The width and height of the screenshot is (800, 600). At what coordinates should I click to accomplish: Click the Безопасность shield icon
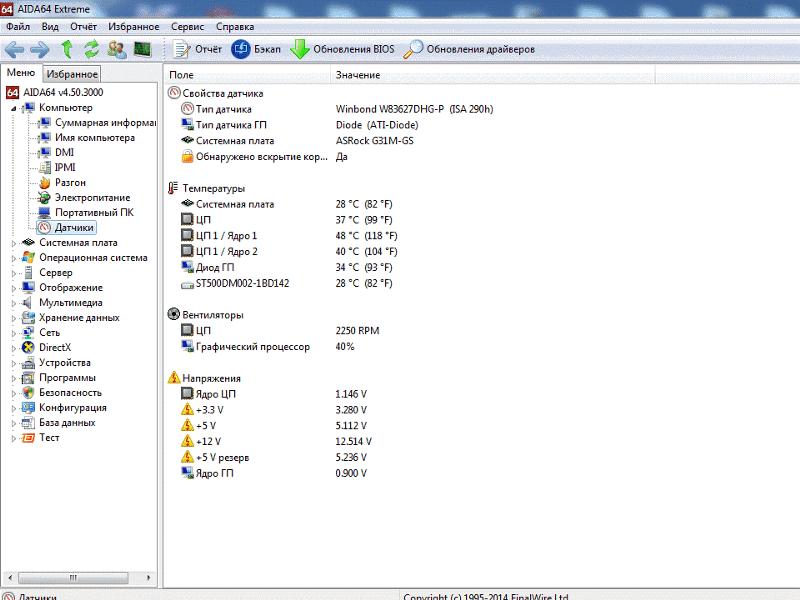pyautogui.click(x=28, y=392)
